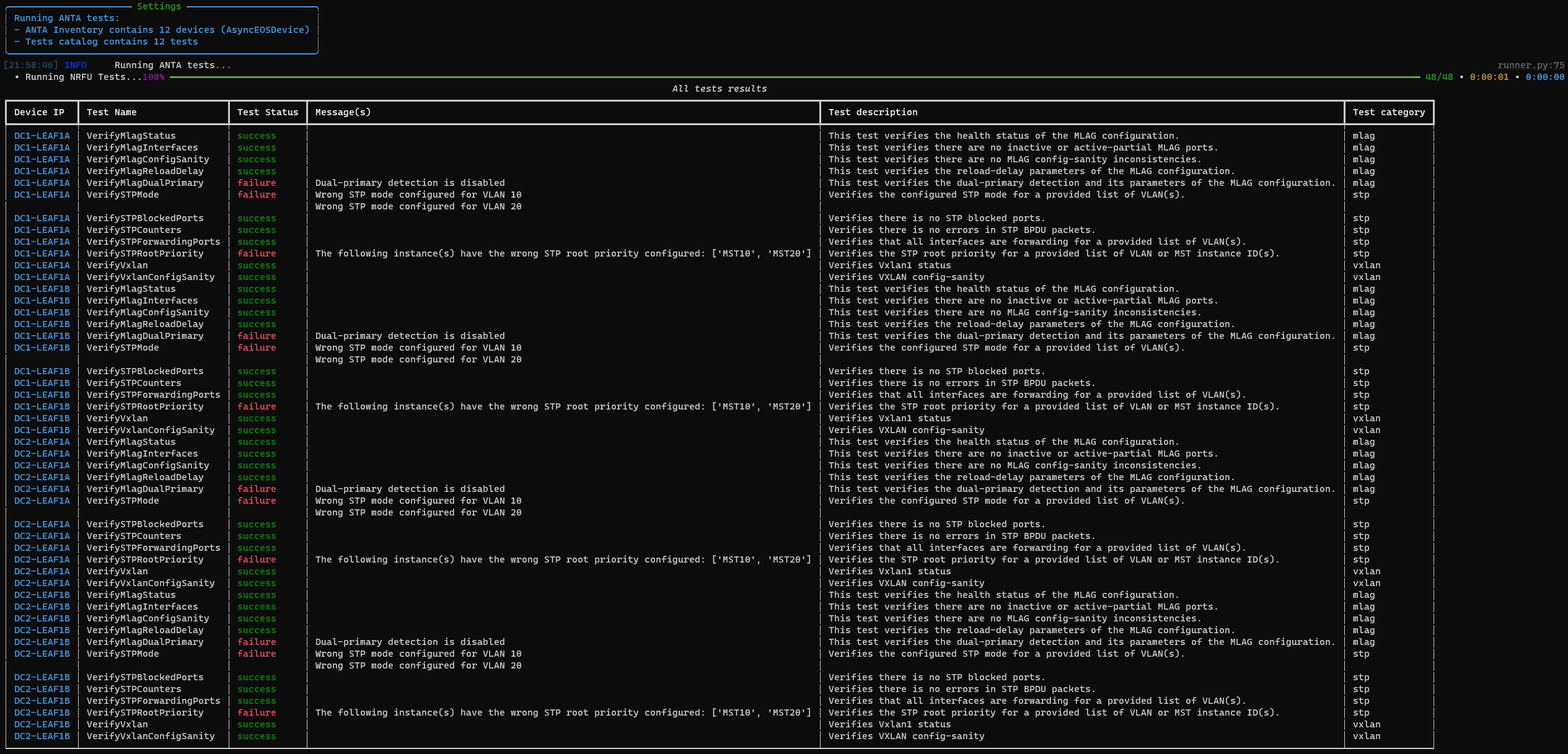Viewport: 1568px width, 754px height.
Task: Select VerifyMlagDualPrimary test name for DC2-LEAF1A
Action: point(145,489)
